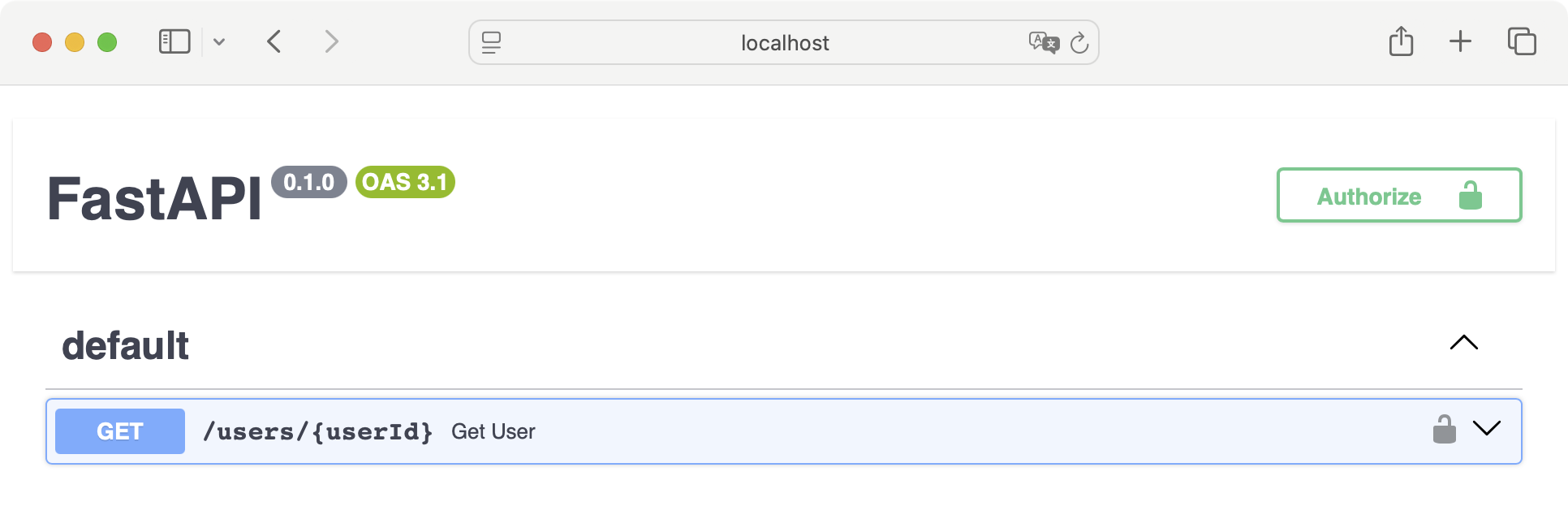This screenshot has width=1568, height=528.
Task: Open the page menu icon in address bar
Action: [491, 42]
